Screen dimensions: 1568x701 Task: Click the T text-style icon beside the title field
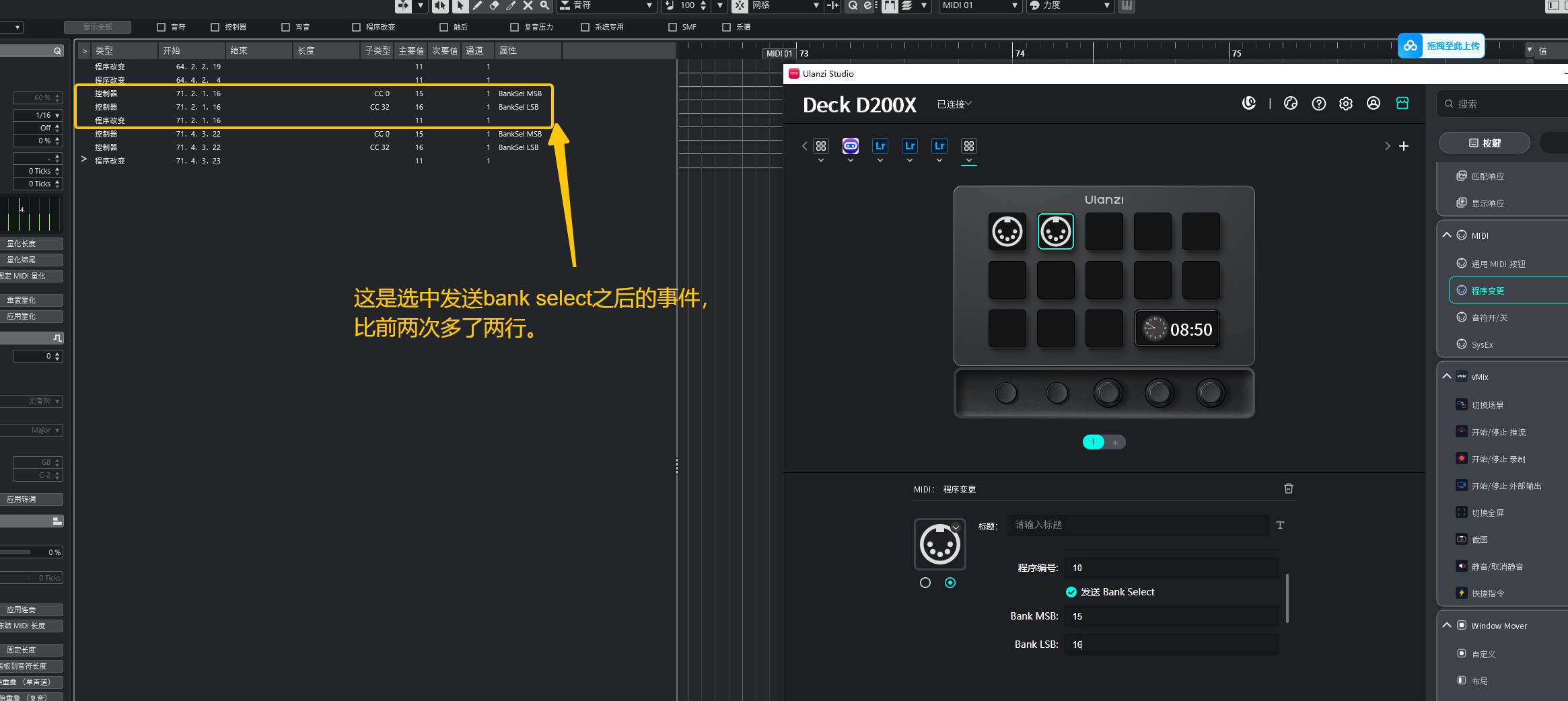click(x=1281, y=525)
